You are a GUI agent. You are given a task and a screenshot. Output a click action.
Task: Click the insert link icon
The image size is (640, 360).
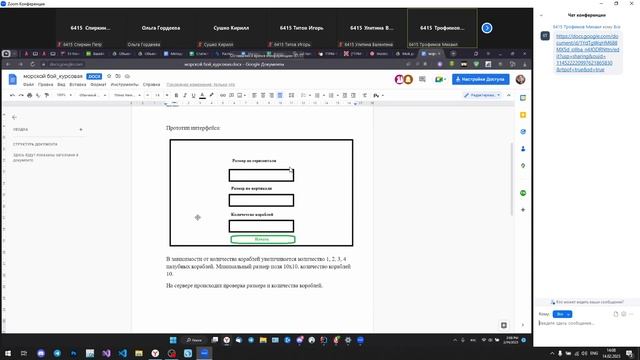(223, 95)
